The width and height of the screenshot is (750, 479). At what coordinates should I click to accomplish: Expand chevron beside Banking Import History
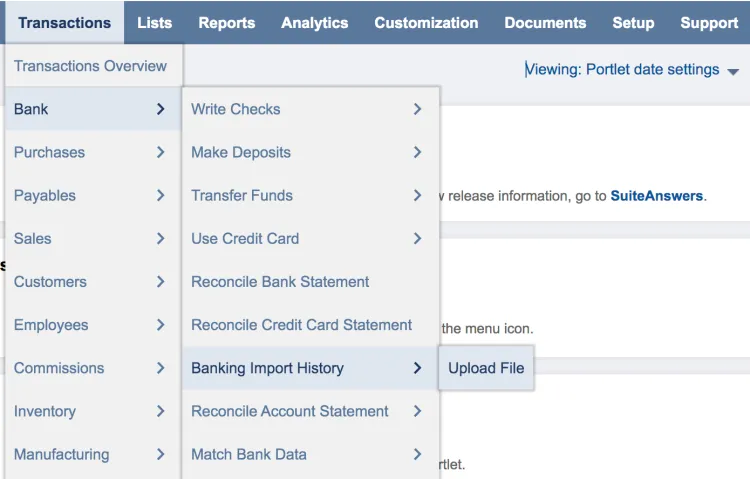(418, 368)
